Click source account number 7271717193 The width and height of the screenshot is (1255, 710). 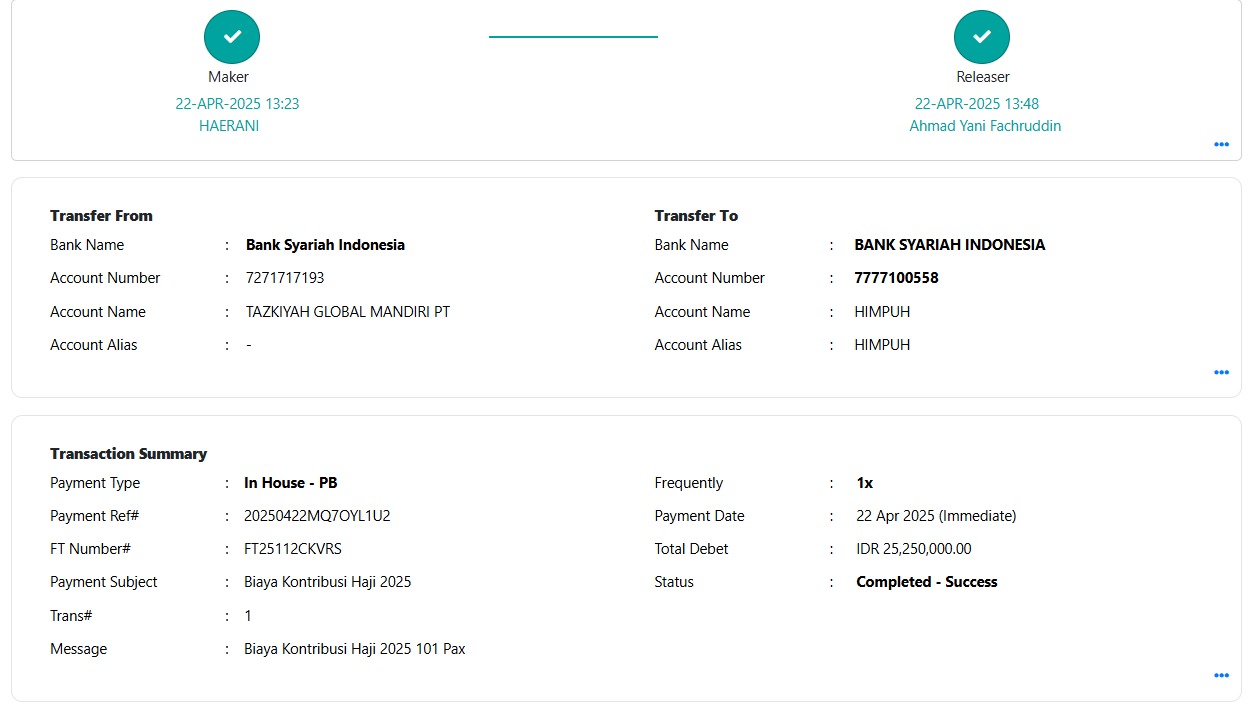pyautogui.click(x=285, y=278)
